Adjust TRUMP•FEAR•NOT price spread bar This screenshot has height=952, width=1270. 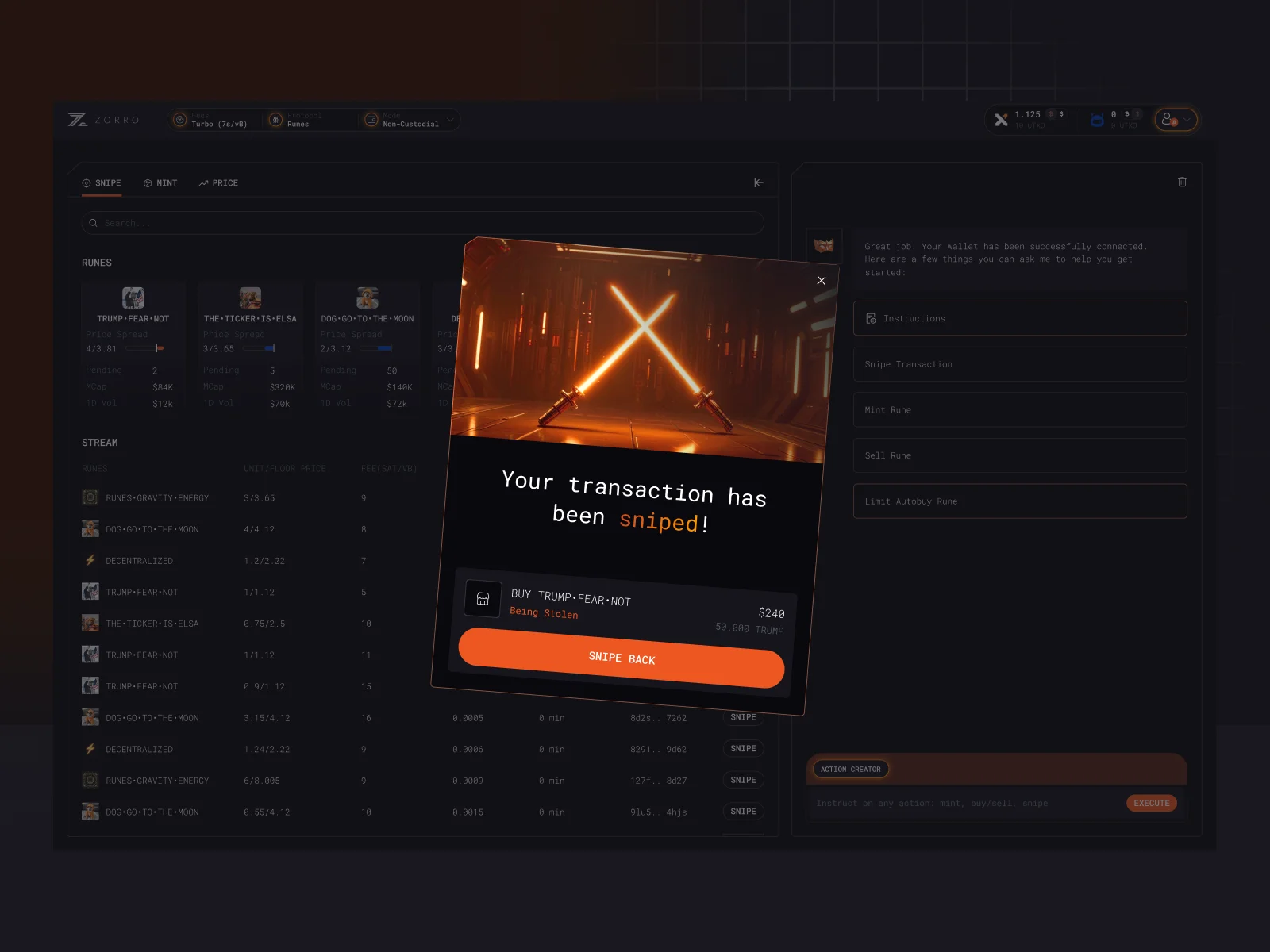coord(145,348)
